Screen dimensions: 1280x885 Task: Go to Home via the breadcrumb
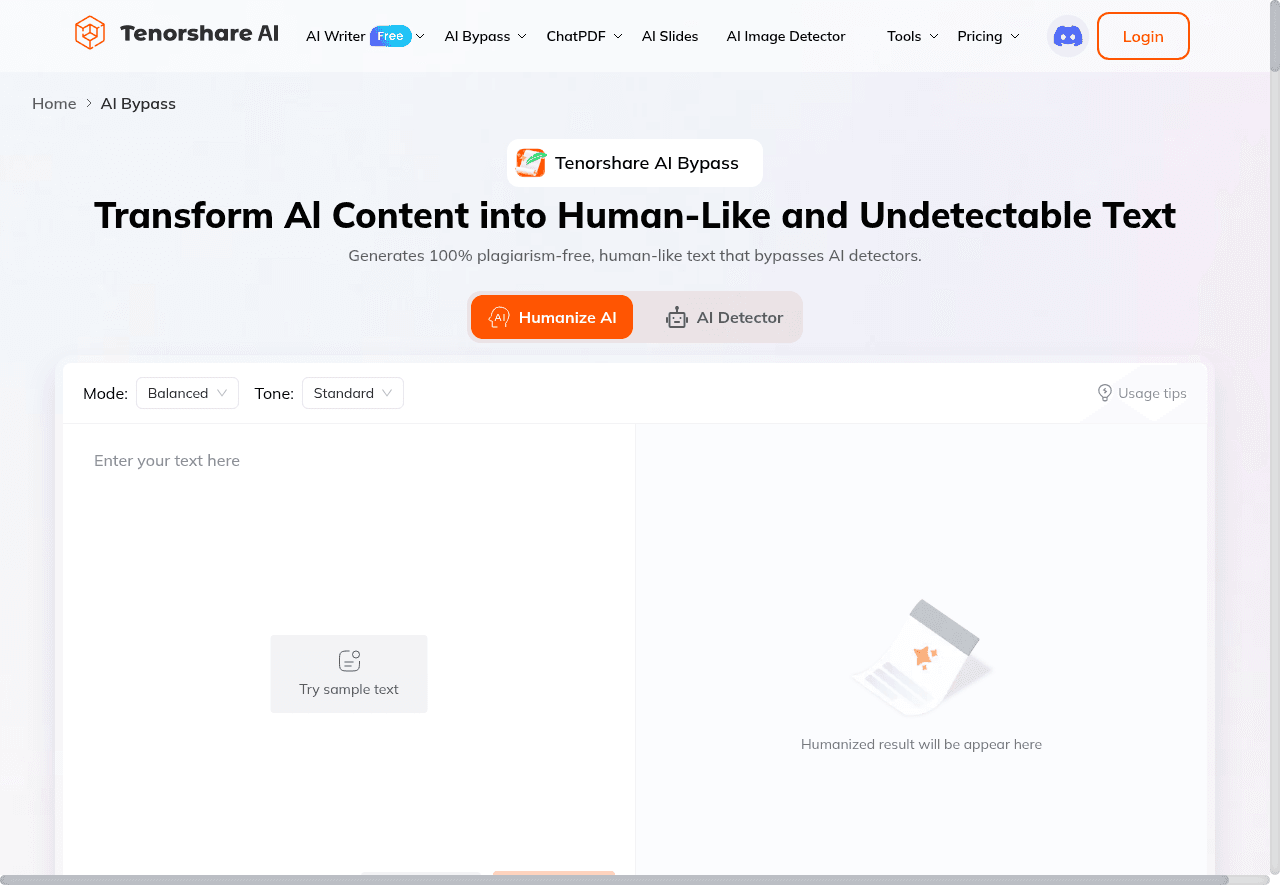coord(54,103)
